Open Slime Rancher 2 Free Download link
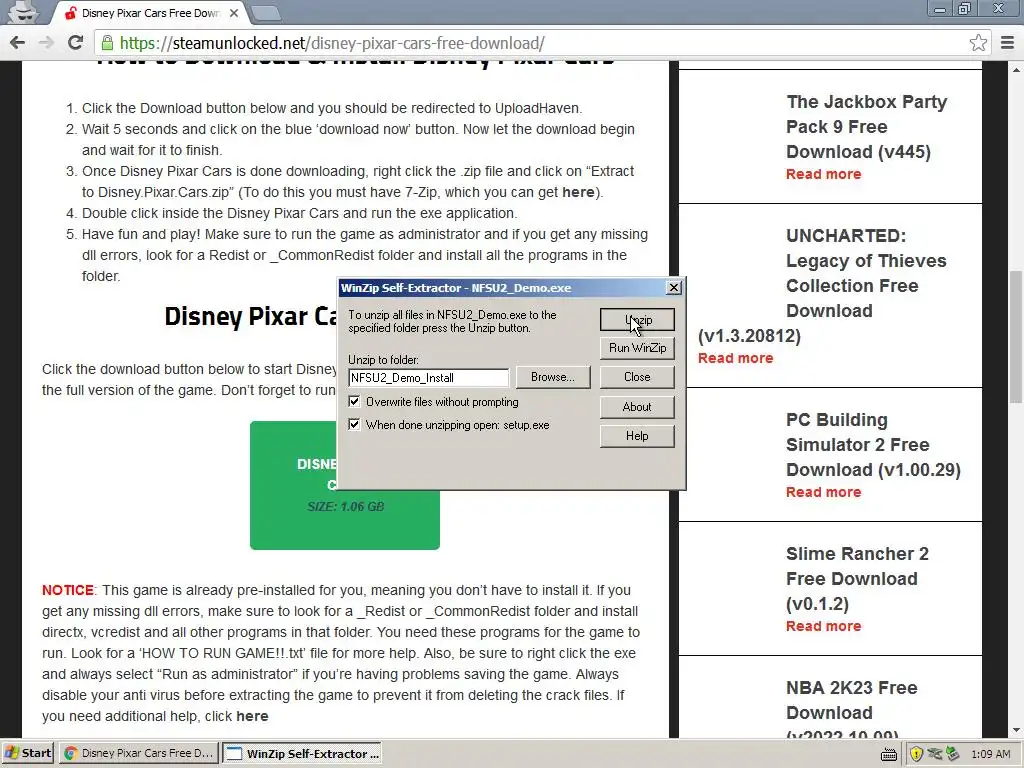1024x768 pixels. pos(857,579)
